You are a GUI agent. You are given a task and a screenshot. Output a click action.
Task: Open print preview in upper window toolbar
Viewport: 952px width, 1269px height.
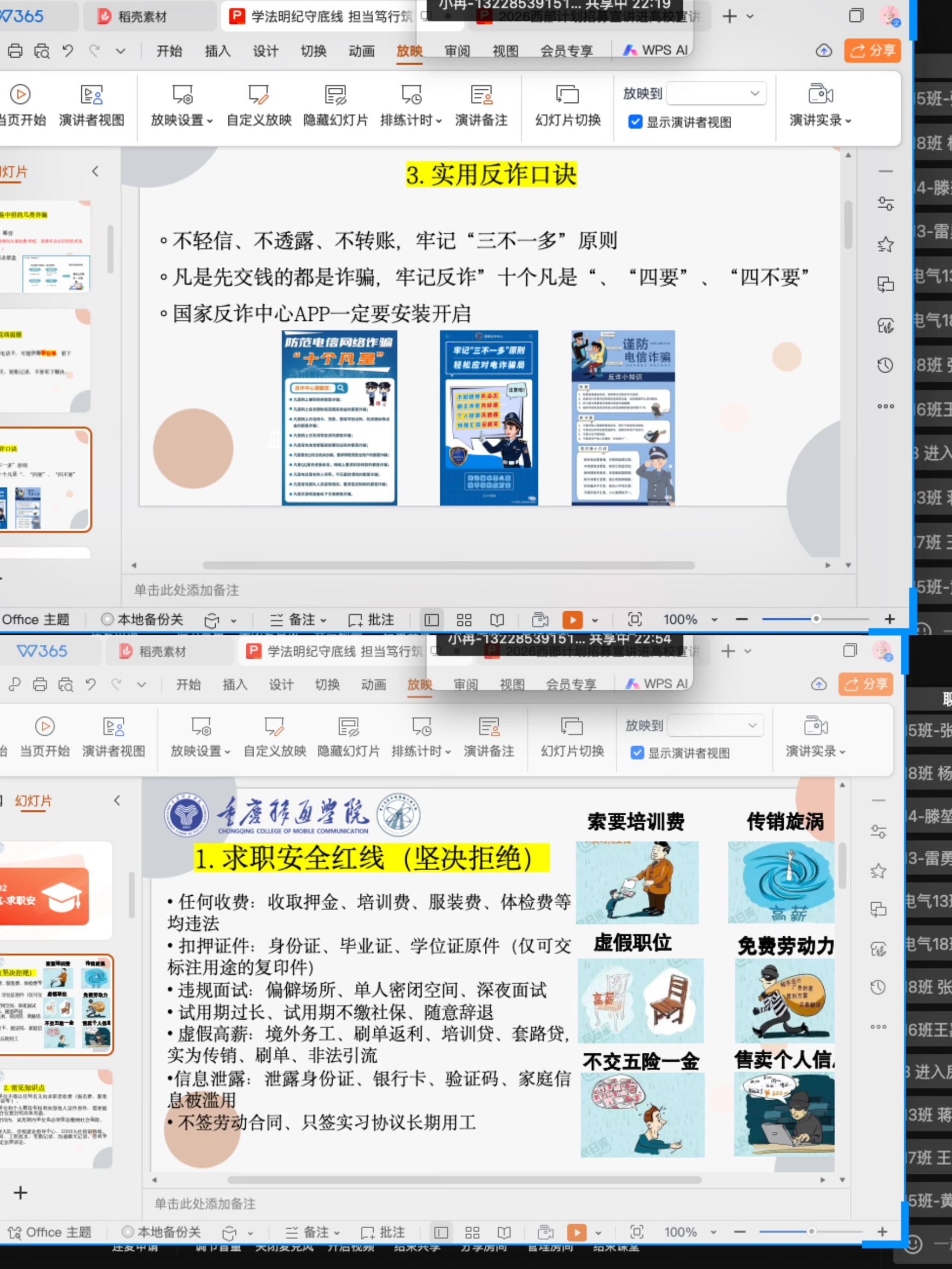pyautogui.click(x=41, y=51)
